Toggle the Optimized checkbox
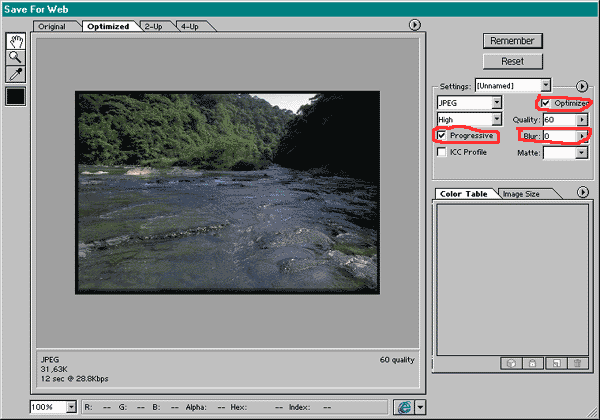The width and height of the screenshot is (600, 420). click(x=545, y=103)
